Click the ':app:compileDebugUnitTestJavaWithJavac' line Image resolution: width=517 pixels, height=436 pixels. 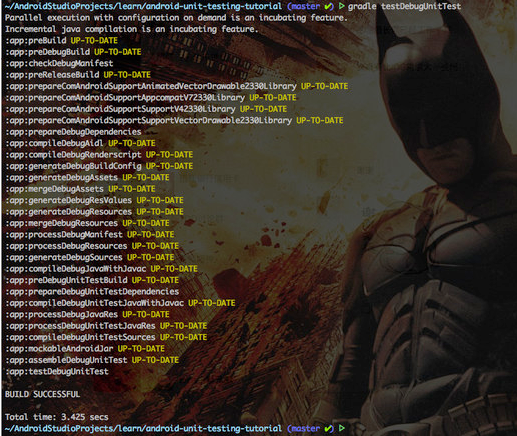tap(120, 303)
